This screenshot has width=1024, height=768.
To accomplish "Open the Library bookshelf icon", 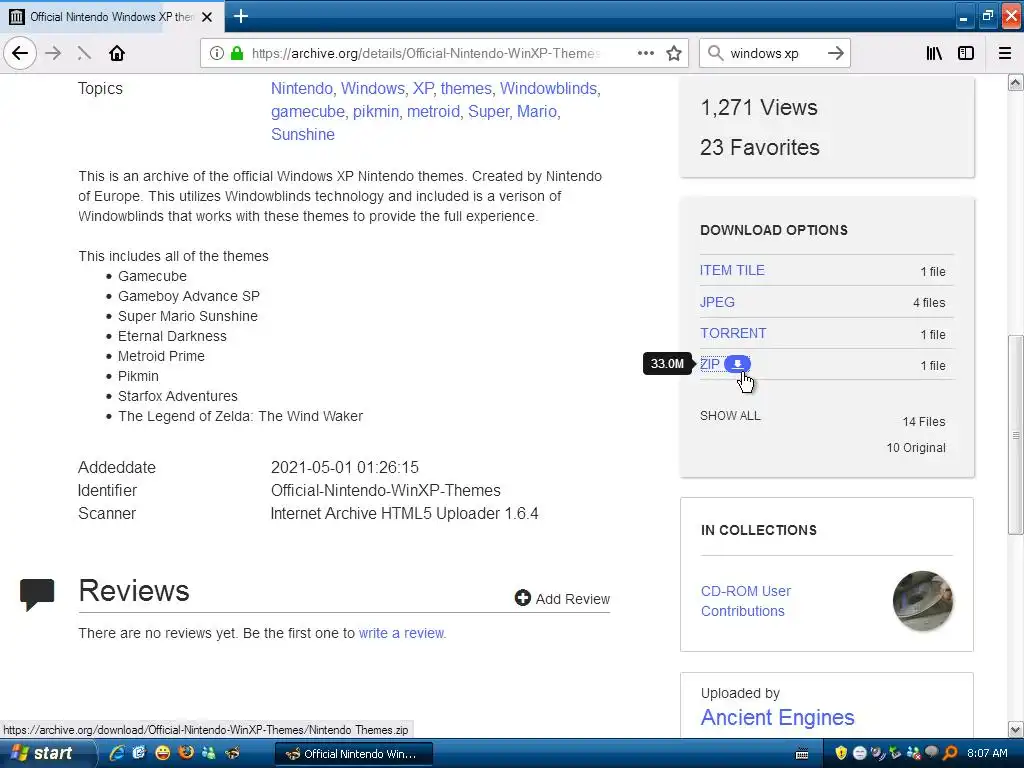I will [934, 54].
